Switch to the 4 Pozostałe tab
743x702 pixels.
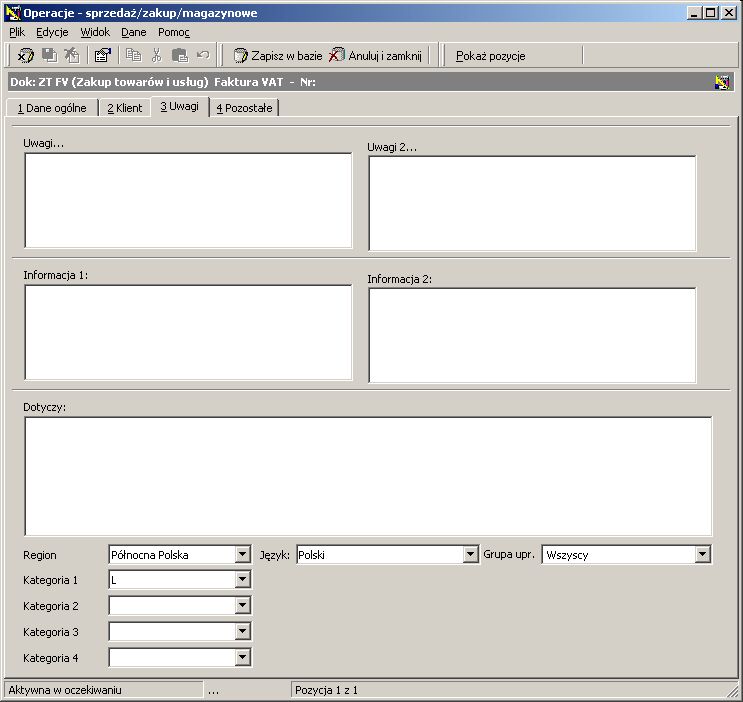(244, 108)
